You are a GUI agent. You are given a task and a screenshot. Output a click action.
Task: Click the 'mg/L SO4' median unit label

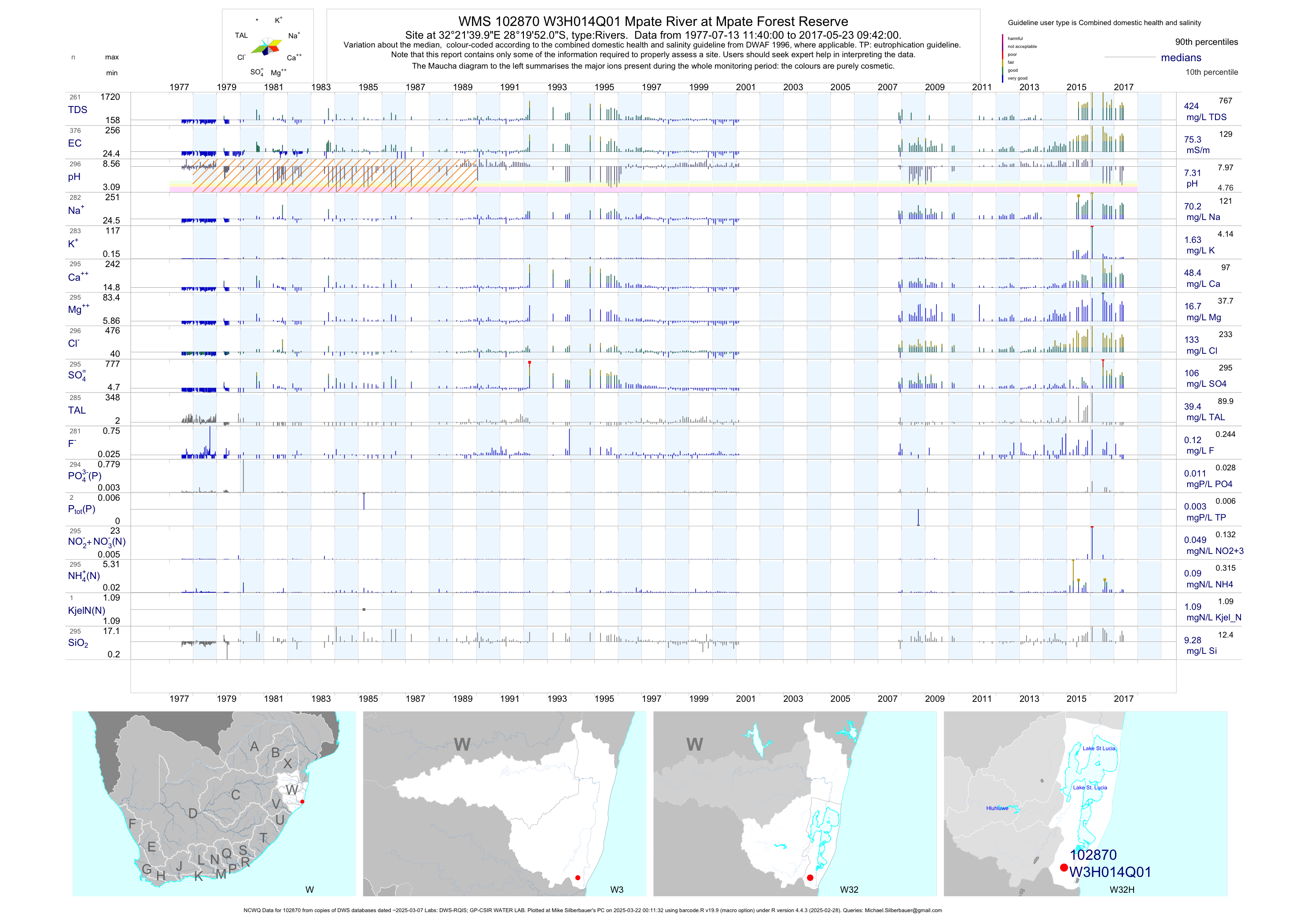click(1206, 384)
